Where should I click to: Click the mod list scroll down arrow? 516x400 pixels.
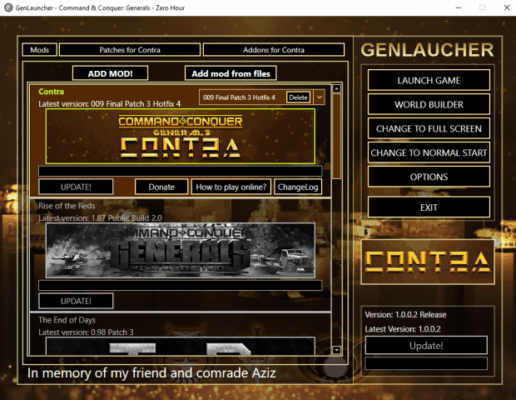pyautogui.click(x=337, y=350)
